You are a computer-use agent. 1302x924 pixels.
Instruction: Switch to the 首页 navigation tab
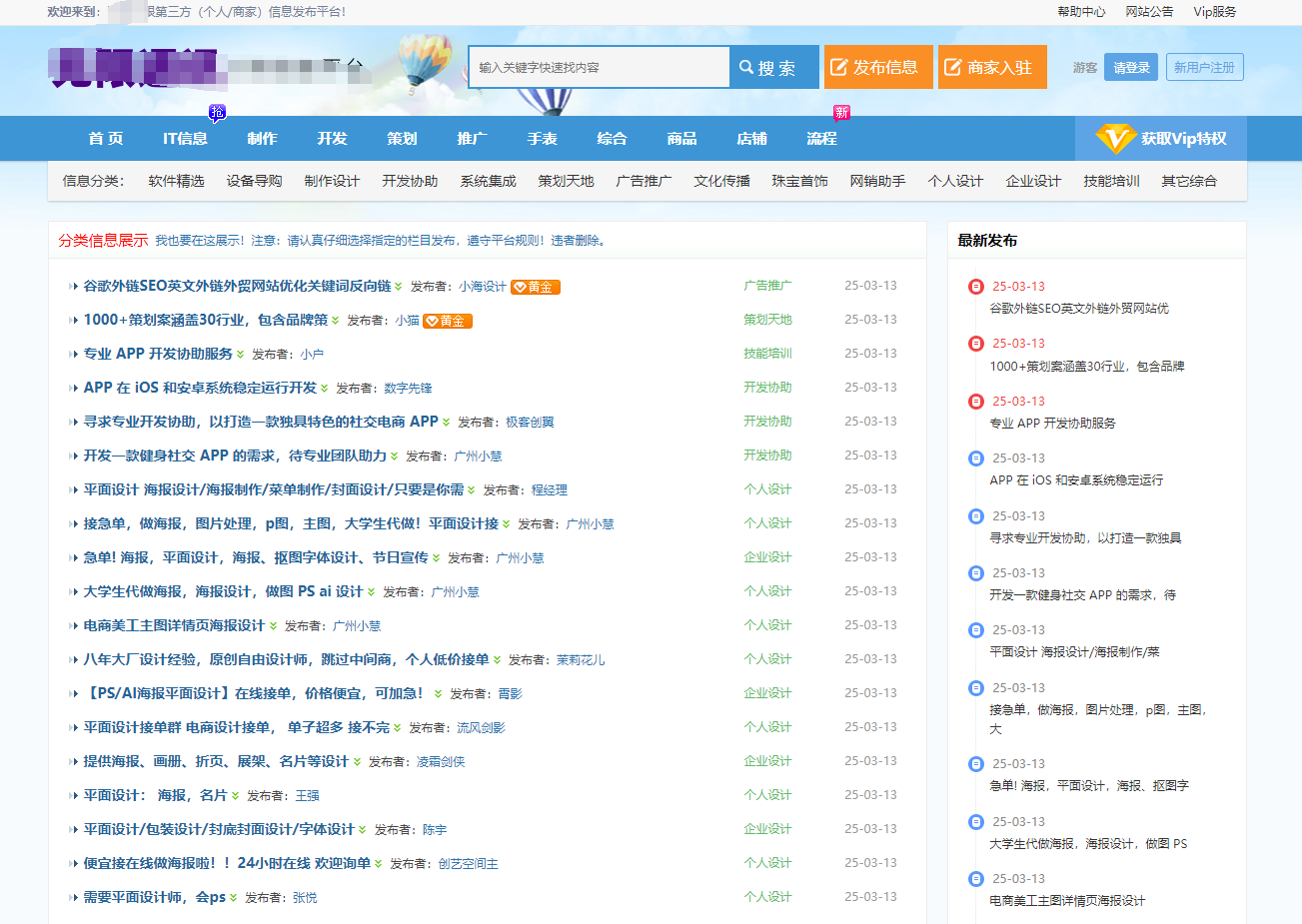click(x=105, y=138)
